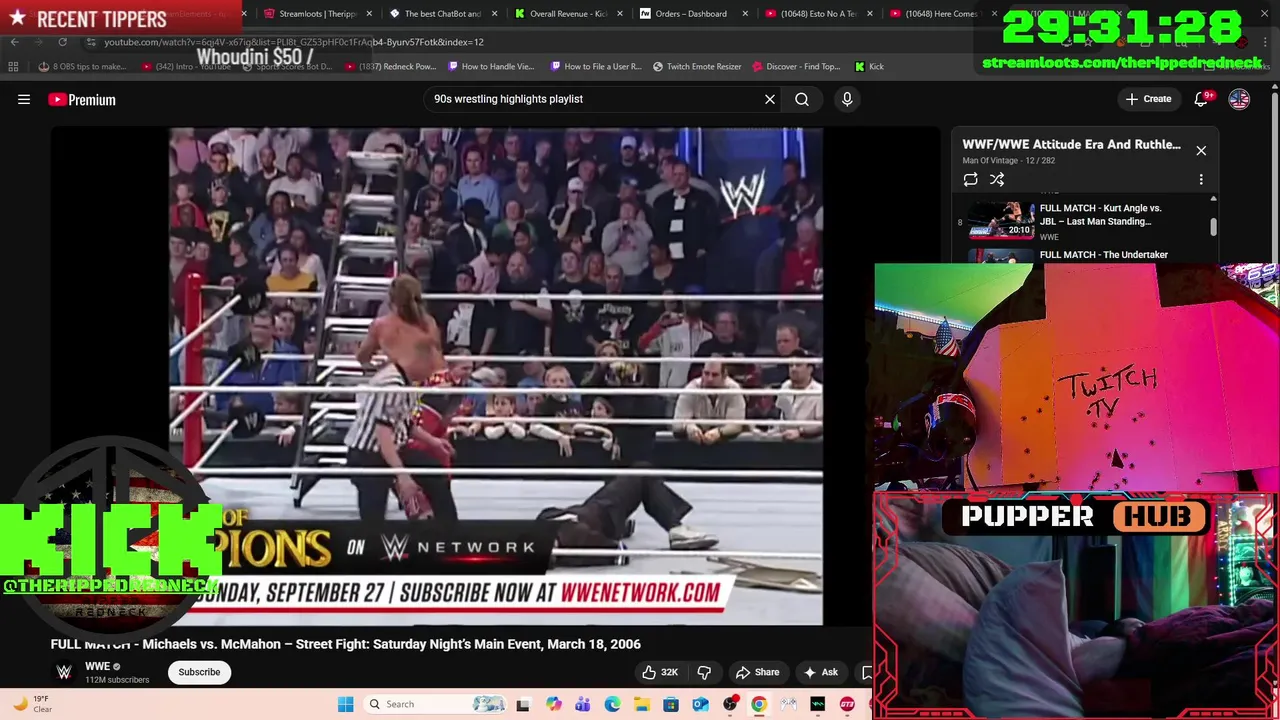Open Redneck Pow... bookmark

click(390, 66)
